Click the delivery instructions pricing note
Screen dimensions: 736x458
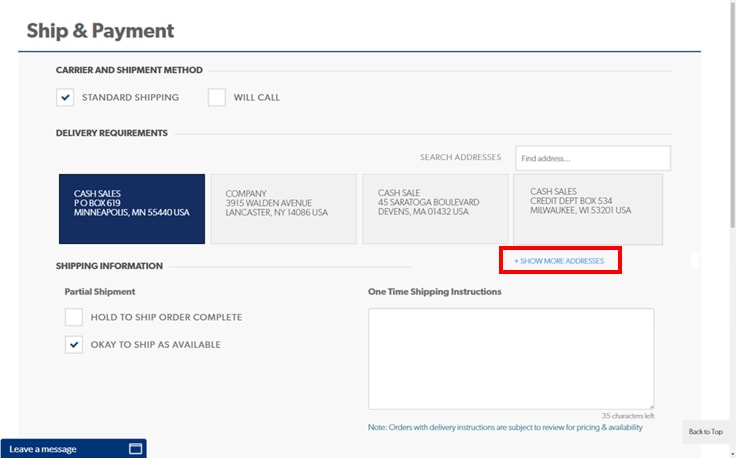(x=505, y=427)
